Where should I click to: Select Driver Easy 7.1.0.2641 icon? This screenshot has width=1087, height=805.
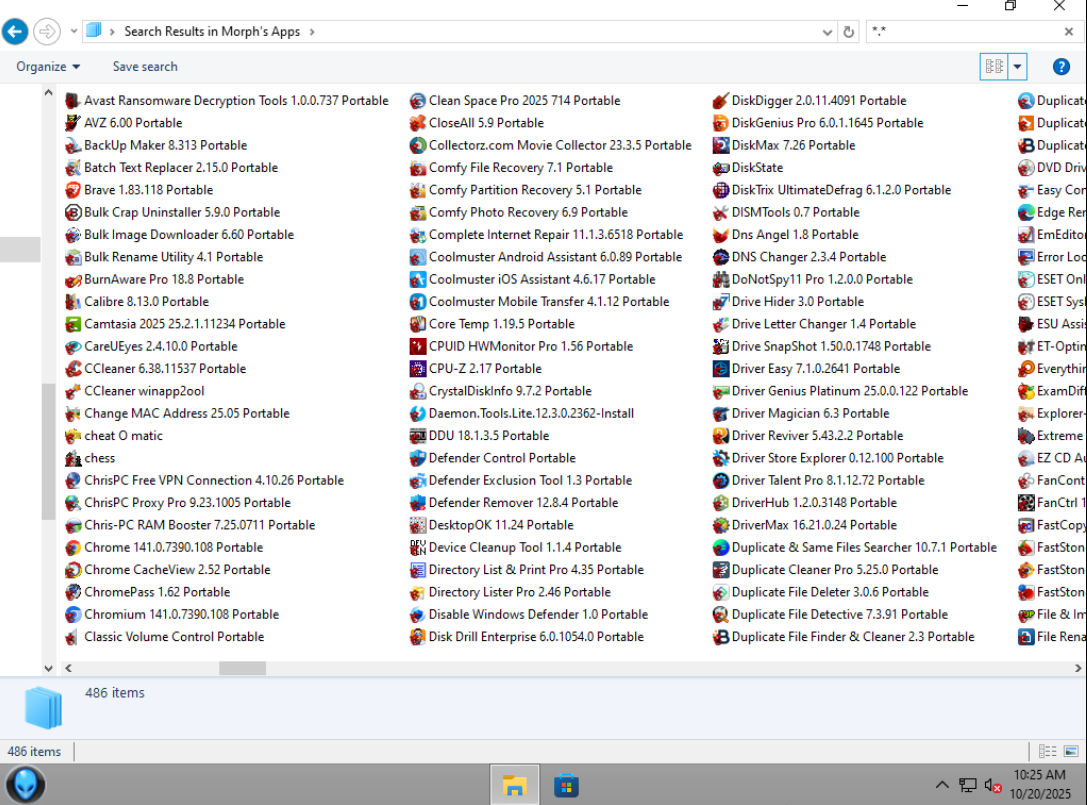(x=720, y=369)
